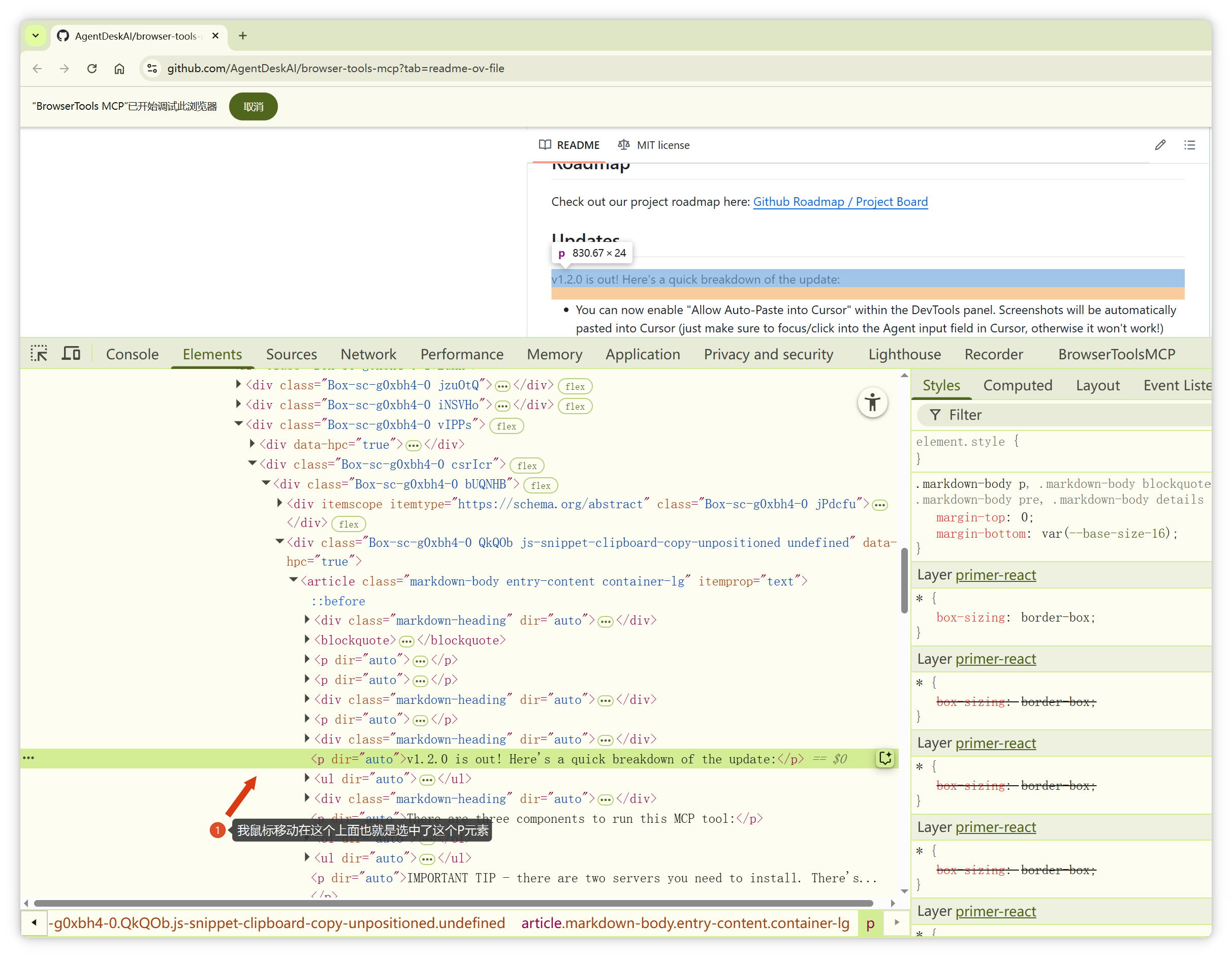
Task: Expand the div data-hpc="true" node
Action: (252, 444)
